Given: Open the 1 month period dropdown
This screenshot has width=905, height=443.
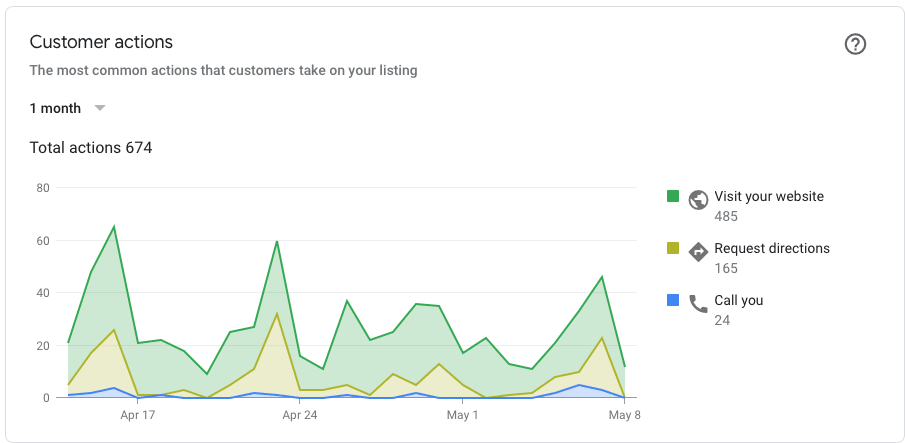Looking at the screenshot, I should 56,108.
